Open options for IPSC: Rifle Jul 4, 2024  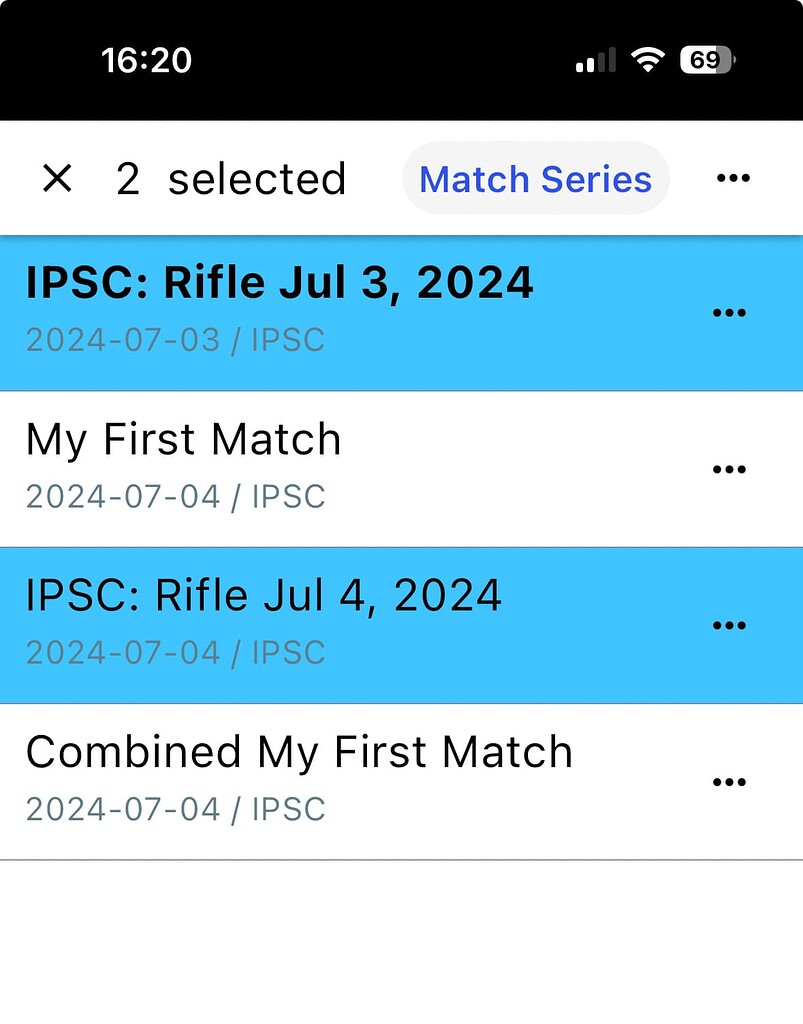729,625
